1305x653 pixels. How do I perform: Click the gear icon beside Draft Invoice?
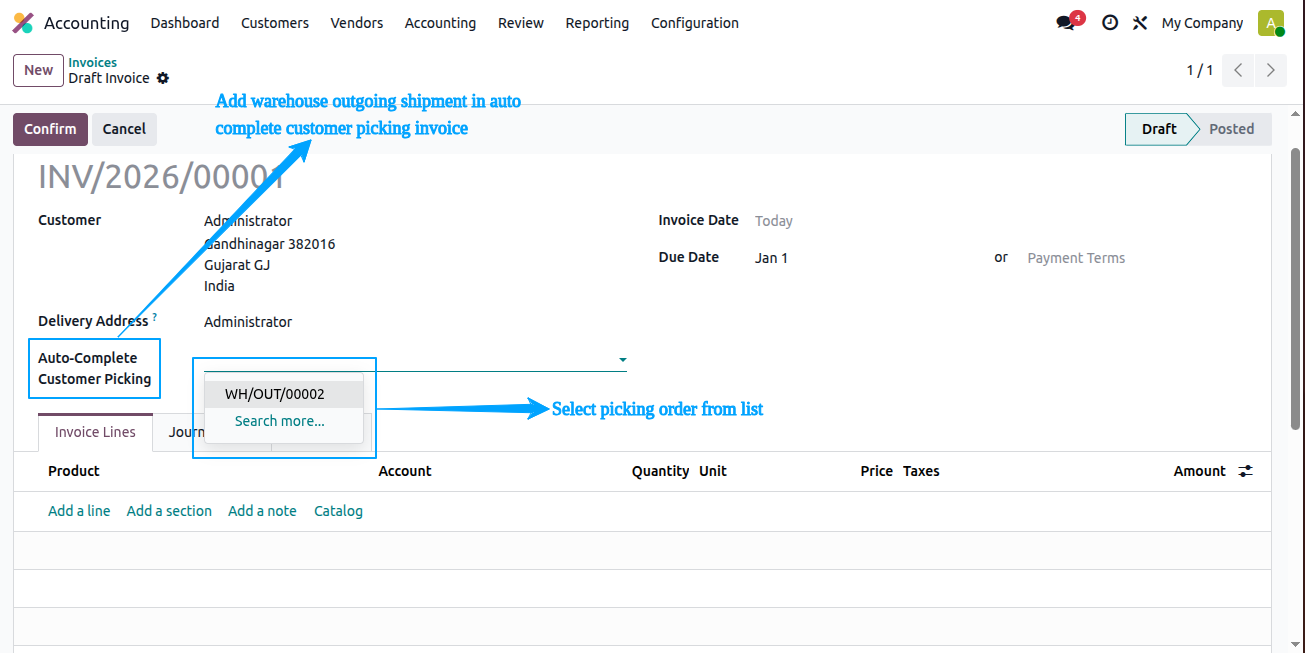pos(163,78)
